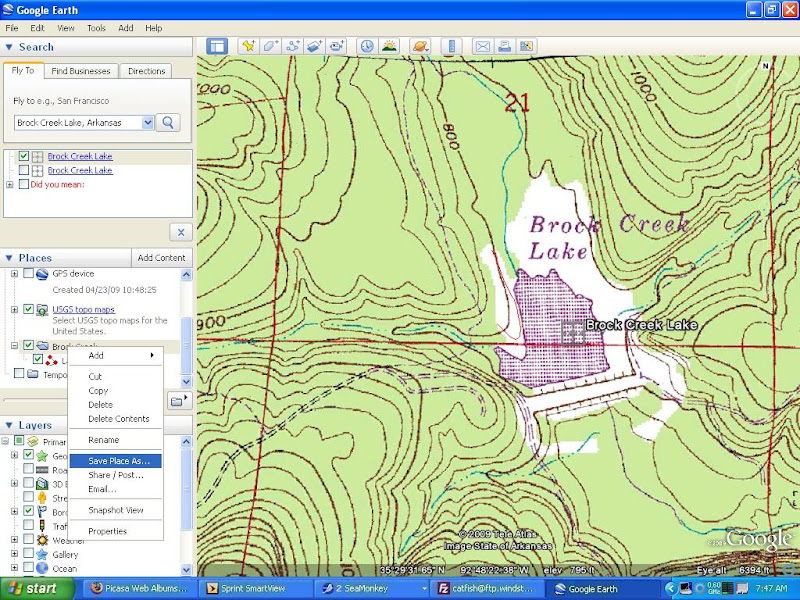Screen dimensions: 800x600
Task: Uncheck the first Brock Creek Lake result
Action: pos(24,156)
